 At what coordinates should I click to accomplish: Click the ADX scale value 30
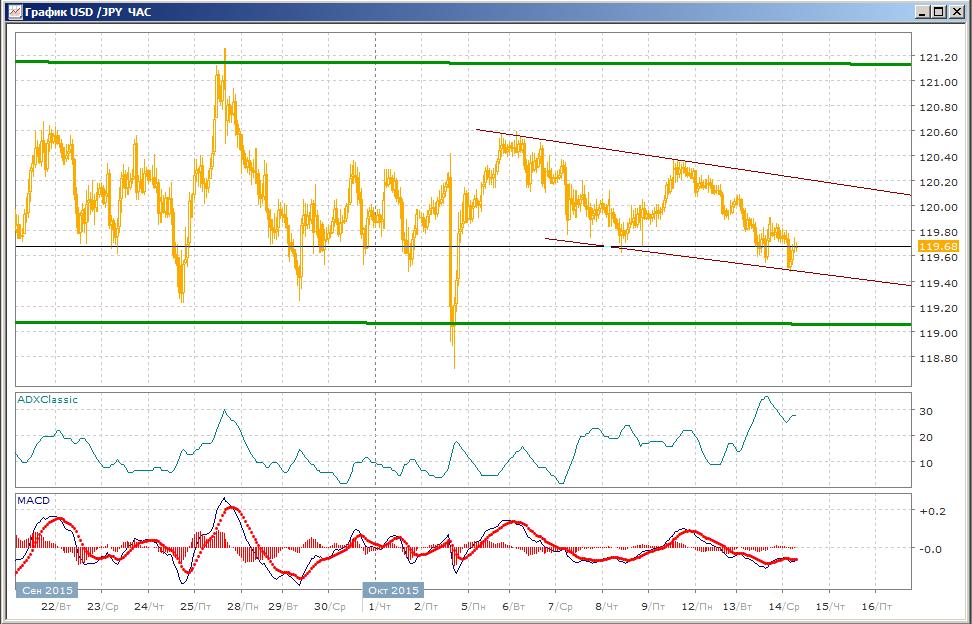point(926,412)
